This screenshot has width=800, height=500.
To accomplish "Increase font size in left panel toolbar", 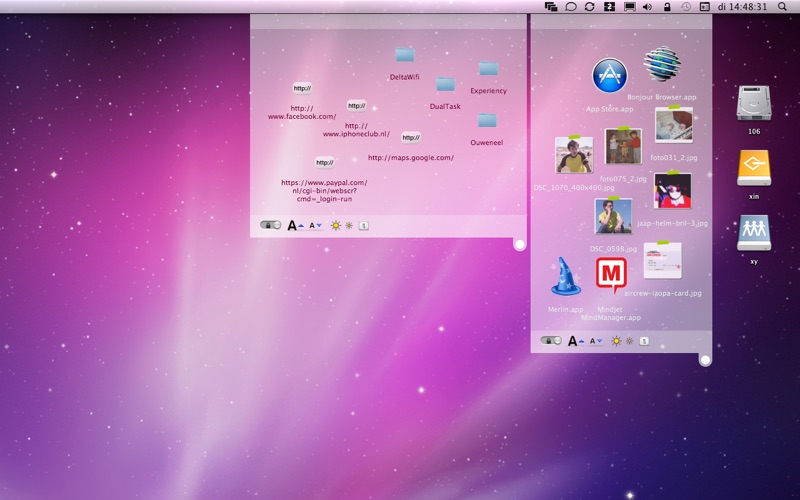I will tap(295, 225).
